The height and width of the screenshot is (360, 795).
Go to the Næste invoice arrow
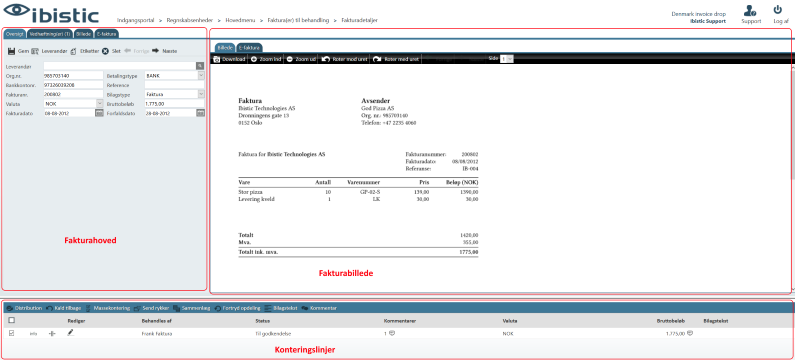156,51
